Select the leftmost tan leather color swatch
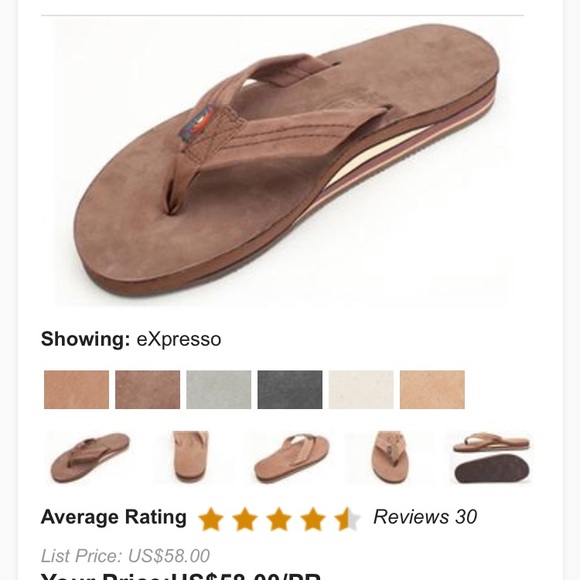Image resolution: width=580 pixels, height=580 pixels. click(x=76, y=390)
